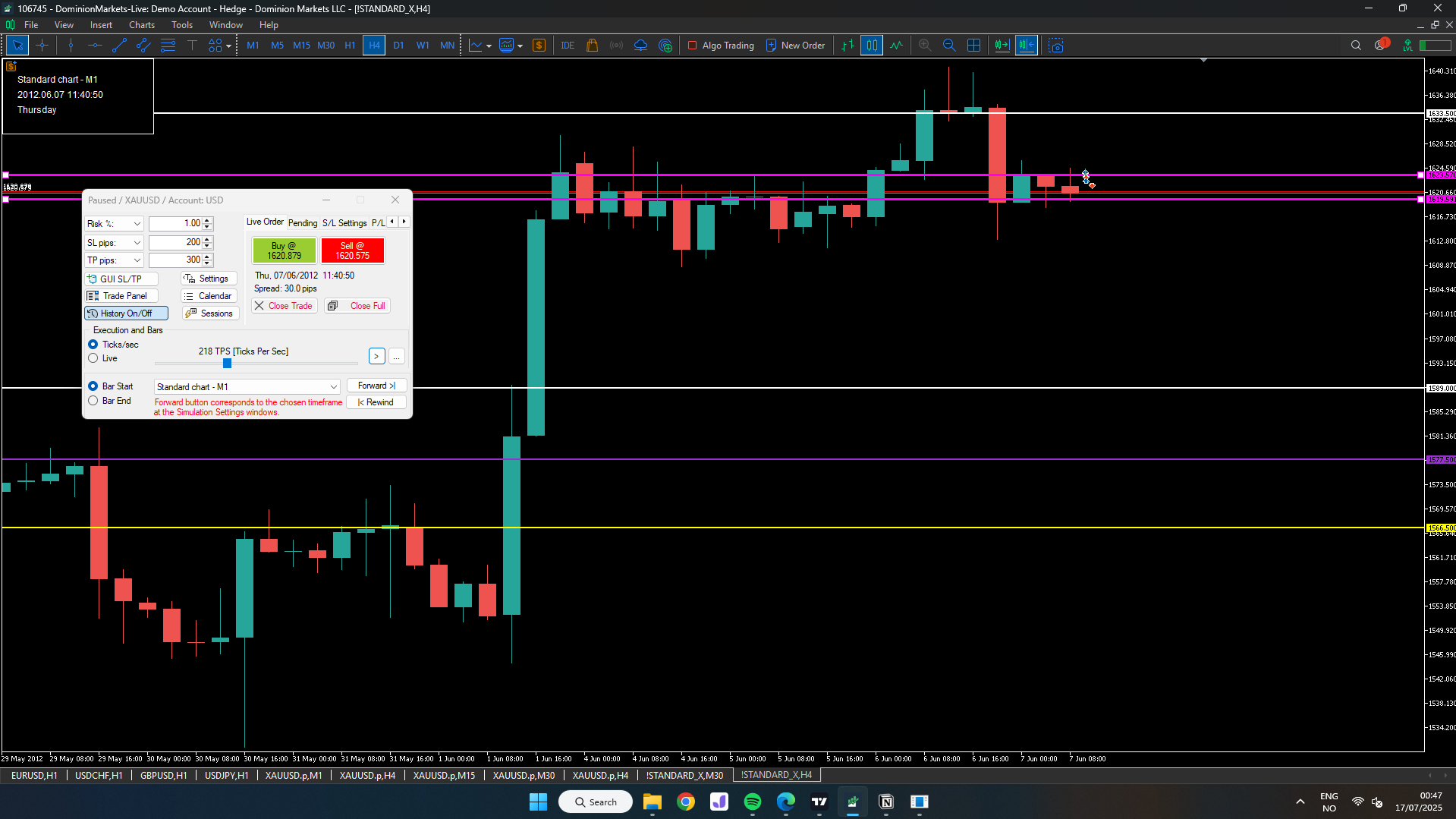1456x819 pixels.
Task: Select the equidistant channel tool
Action: (x=143, y=46)
